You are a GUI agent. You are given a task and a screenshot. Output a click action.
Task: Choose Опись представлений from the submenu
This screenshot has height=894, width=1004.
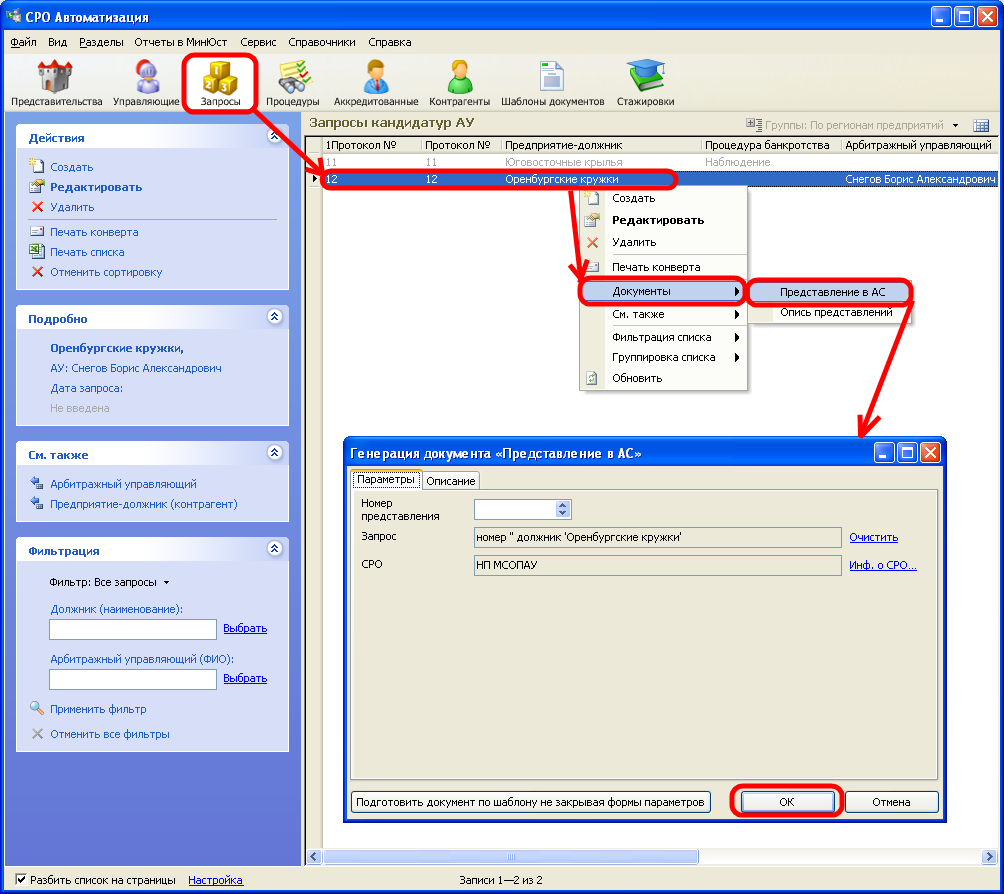click(x=835, y=313)
